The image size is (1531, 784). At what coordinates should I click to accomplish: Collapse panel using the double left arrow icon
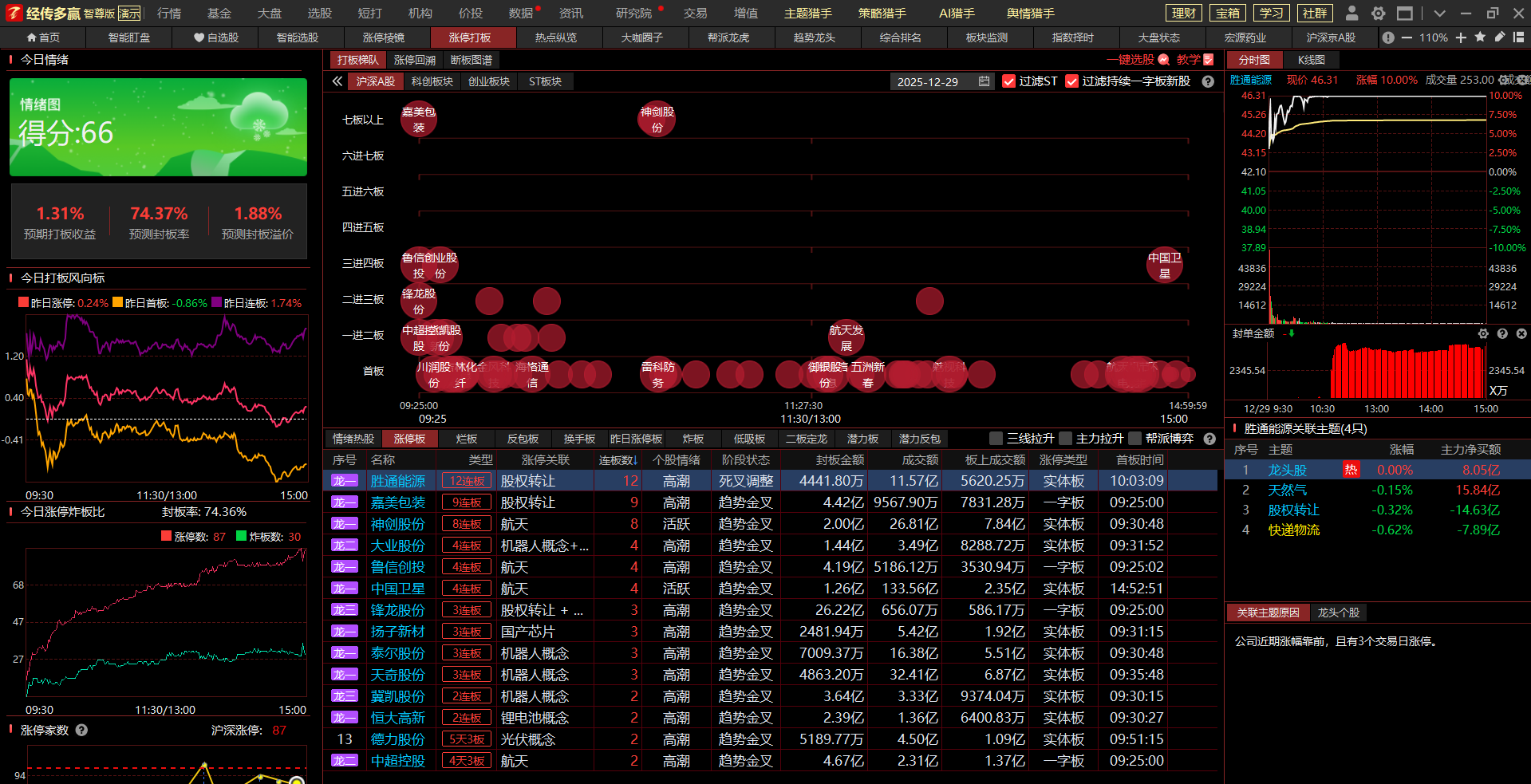pyautogui.click(x=337, y=81)
